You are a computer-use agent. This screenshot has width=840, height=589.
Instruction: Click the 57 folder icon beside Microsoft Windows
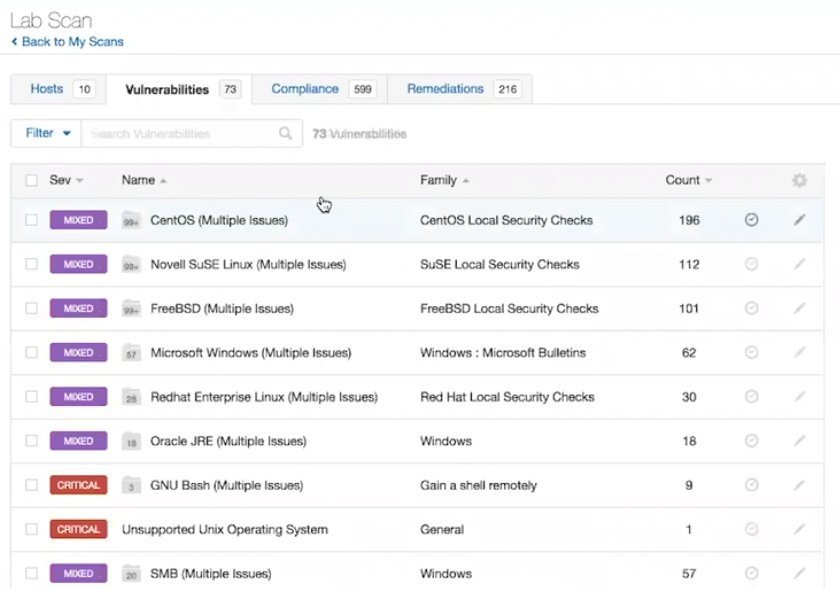coord(131,352)
